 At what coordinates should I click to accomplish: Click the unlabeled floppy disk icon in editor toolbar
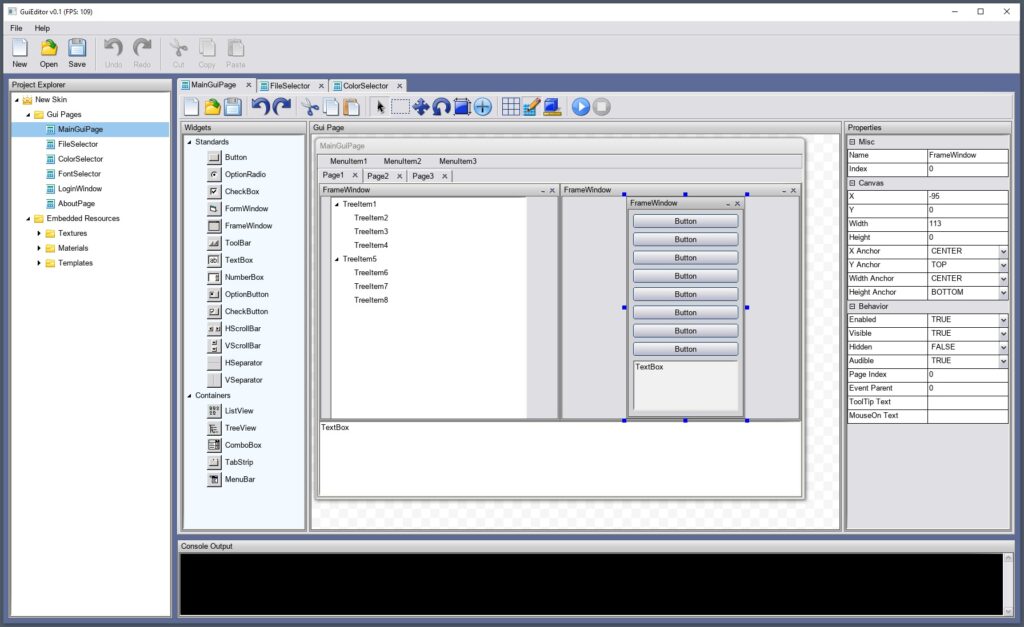pyautogui.click(x=232, y=106)
